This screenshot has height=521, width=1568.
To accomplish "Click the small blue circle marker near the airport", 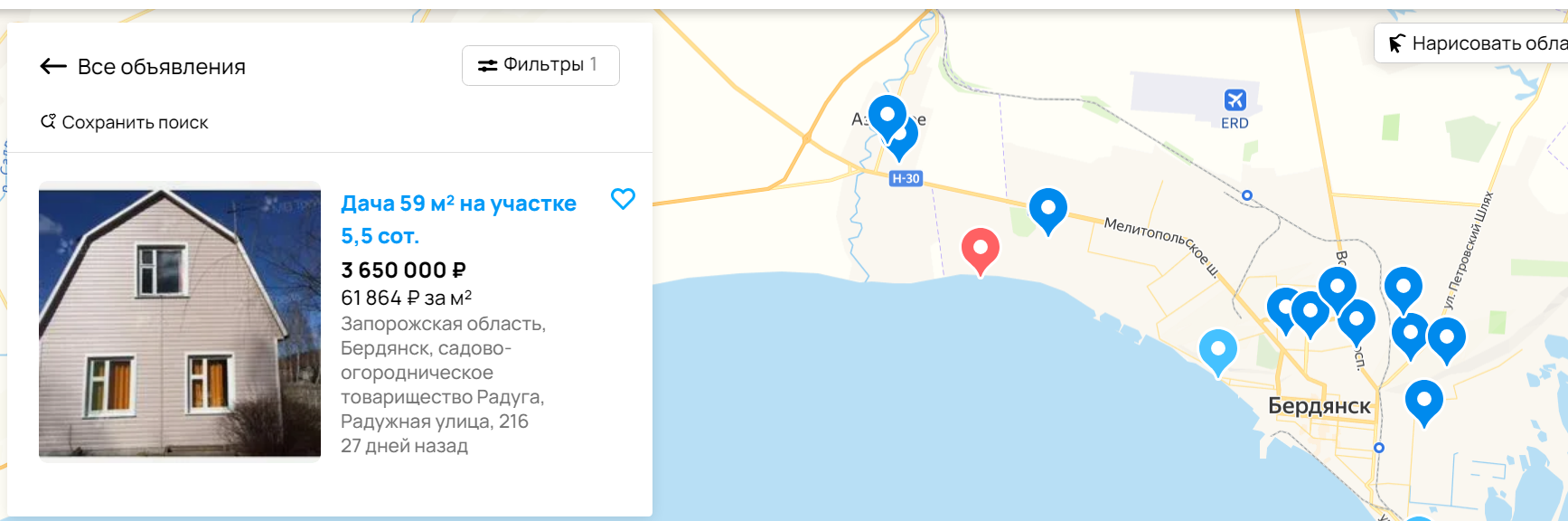I will tap(1247, 195).
